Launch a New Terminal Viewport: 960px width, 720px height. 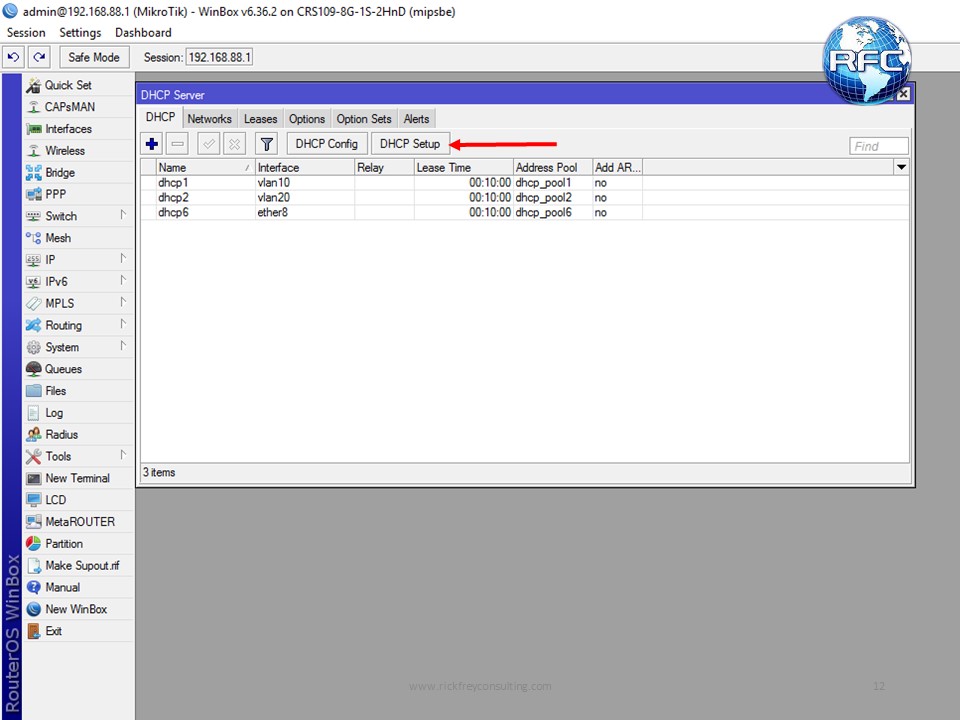click(78, 478)
